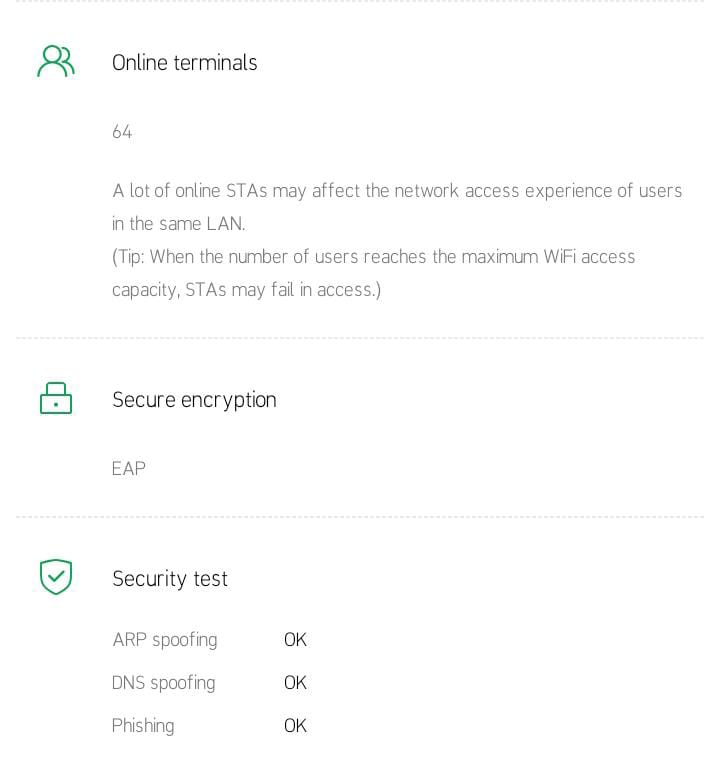Click the Security test shield icon
This screenshot has height=779, width=720.
coord(56,577)
